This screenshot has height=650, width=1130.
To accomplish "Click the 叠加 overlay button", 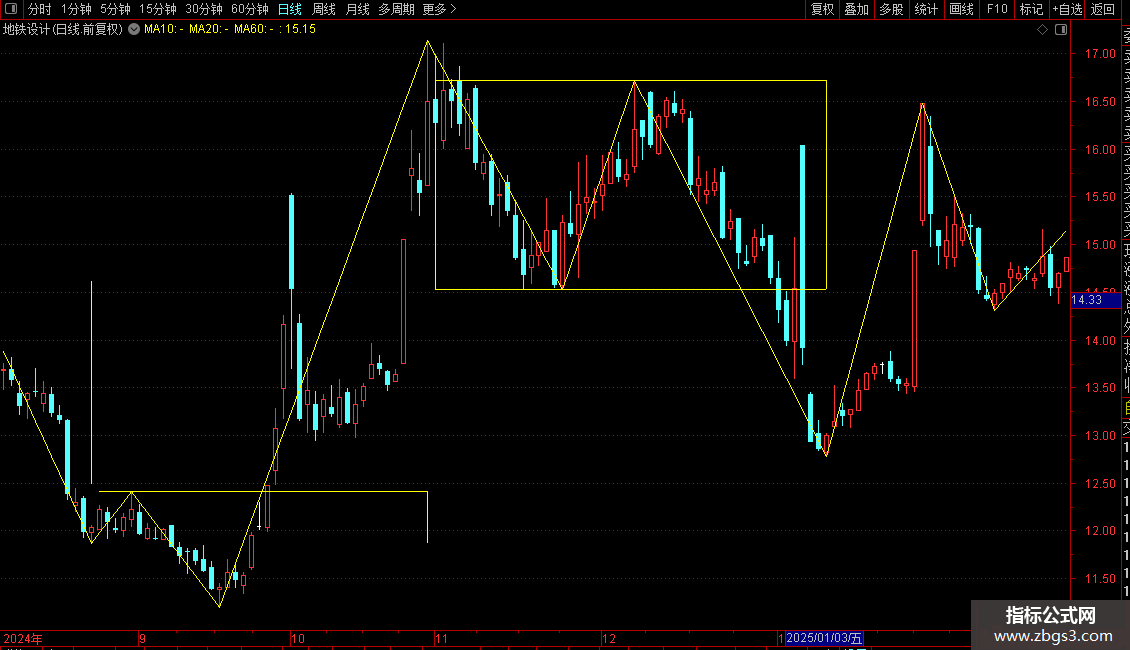I will coord(857,9).
